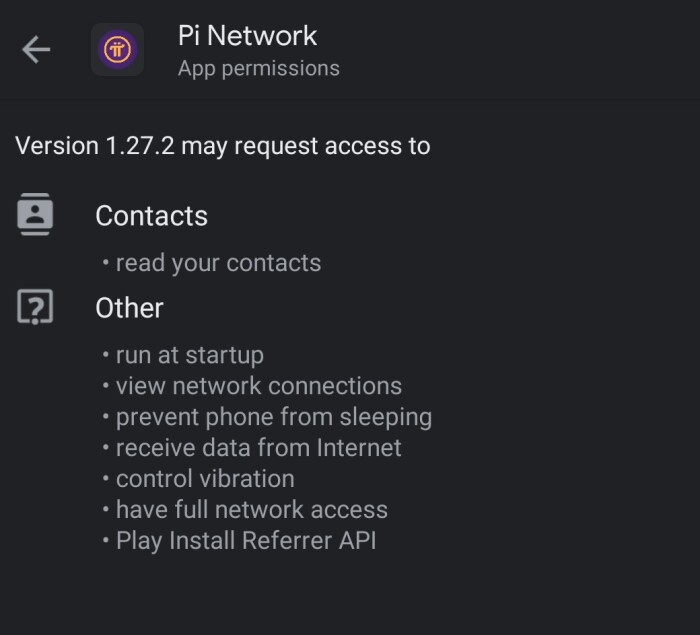The image size is (700, 635).
Task: Select the Contacts category icon
Action: [35, 214]
